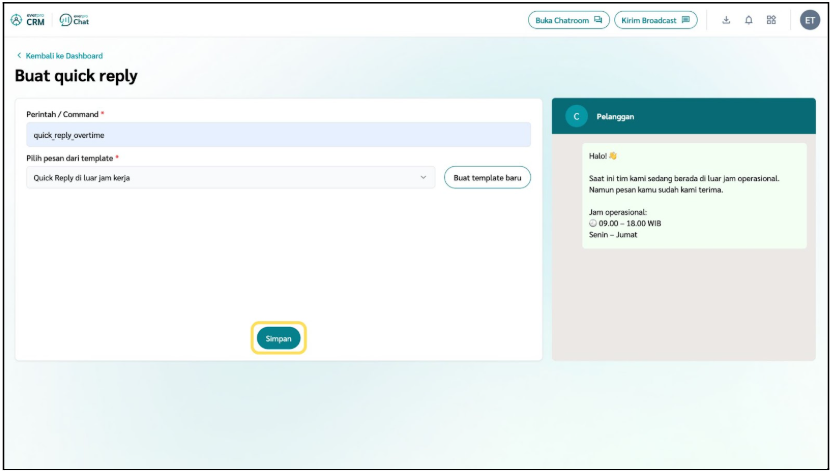Open the notifications bell
The height and width of the screenshot is (476, 835).
point(748,20)
